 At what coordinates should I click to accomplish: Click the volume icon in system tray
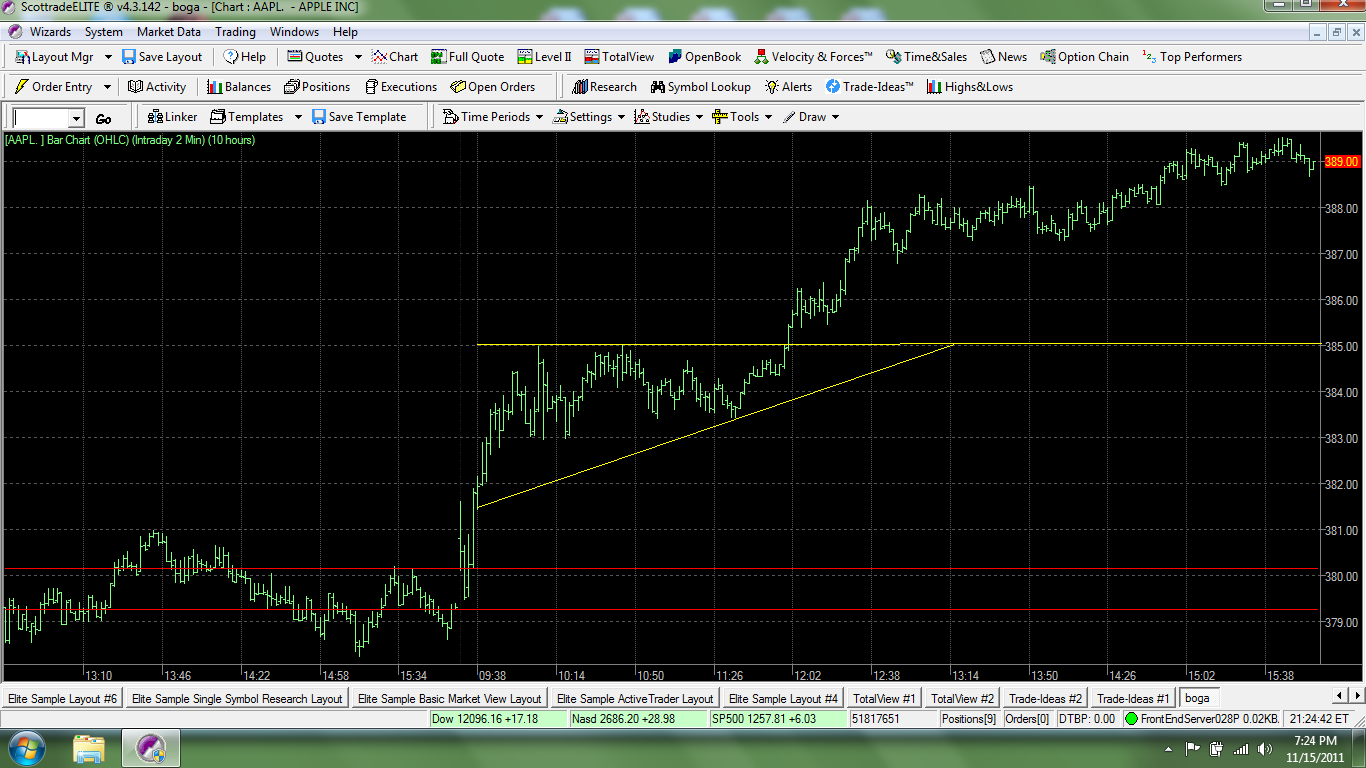[1263, 749]
